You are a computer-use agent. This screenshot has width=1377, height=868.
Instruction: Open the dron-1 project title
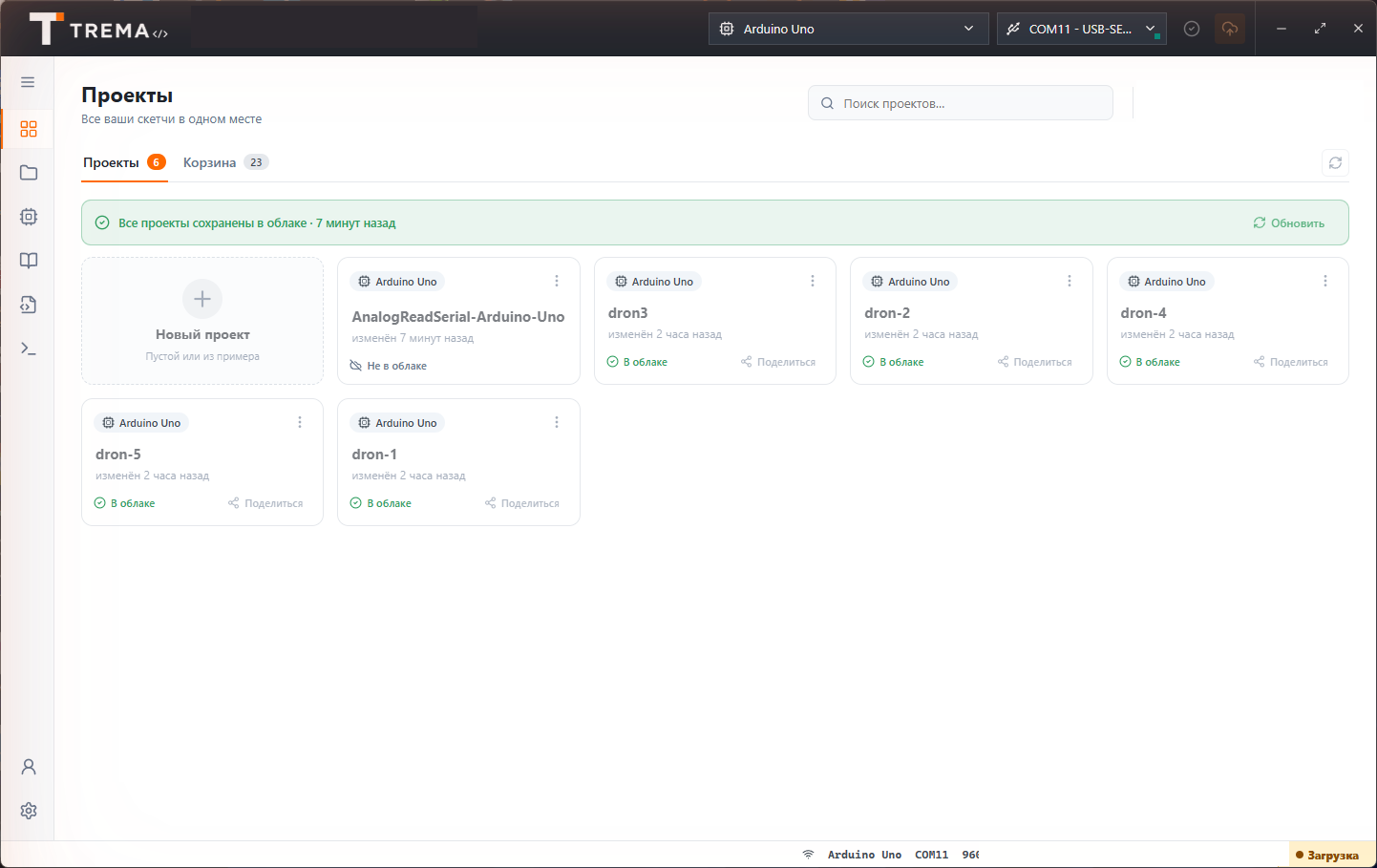click(374, 454)
